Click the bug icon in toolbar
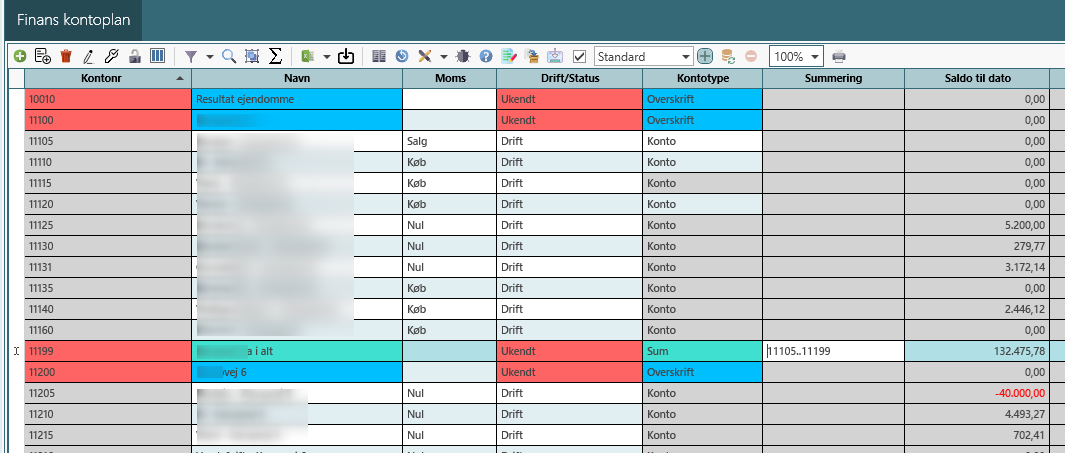Image resolution: width=1065 pixels, height=453 pixels. click(x=463, y=57)
